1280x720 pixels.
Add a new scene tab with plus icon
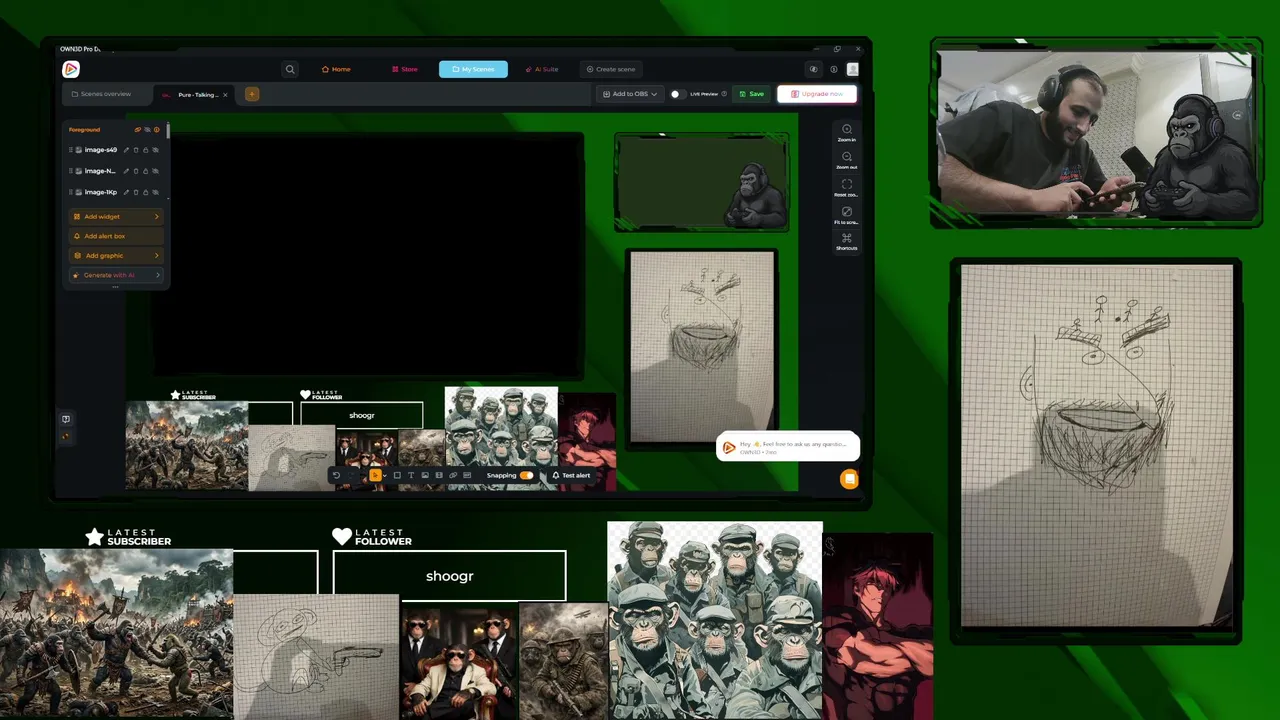252,94
